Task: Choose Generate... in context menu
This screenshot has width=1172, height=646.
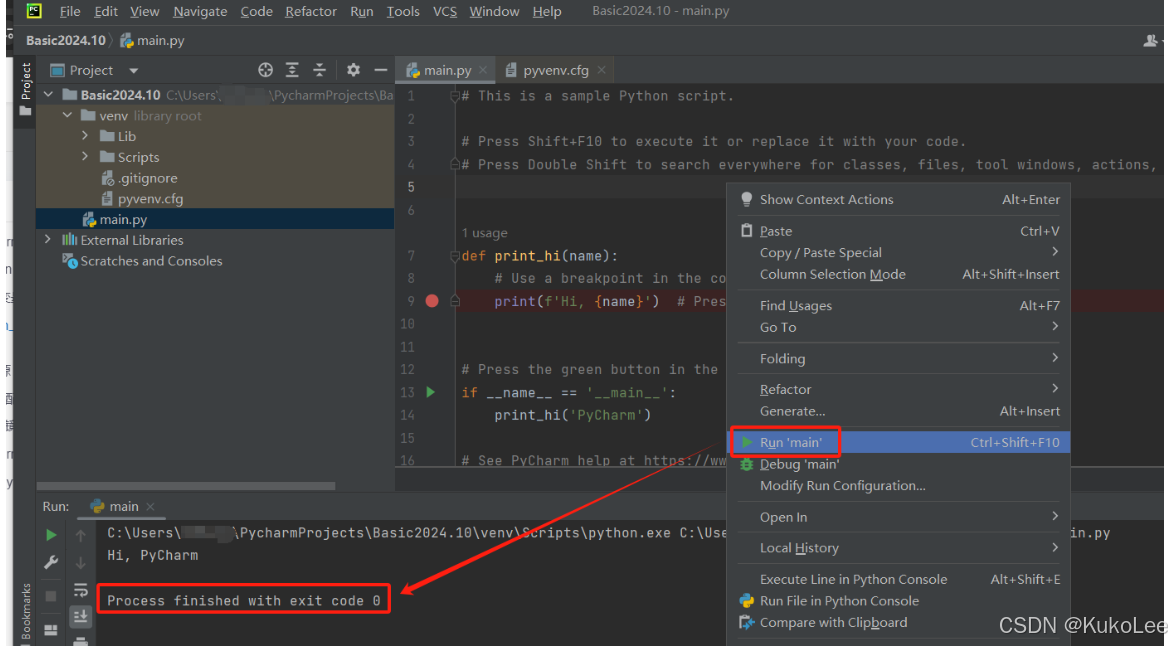Action: (x=898, y=411)
